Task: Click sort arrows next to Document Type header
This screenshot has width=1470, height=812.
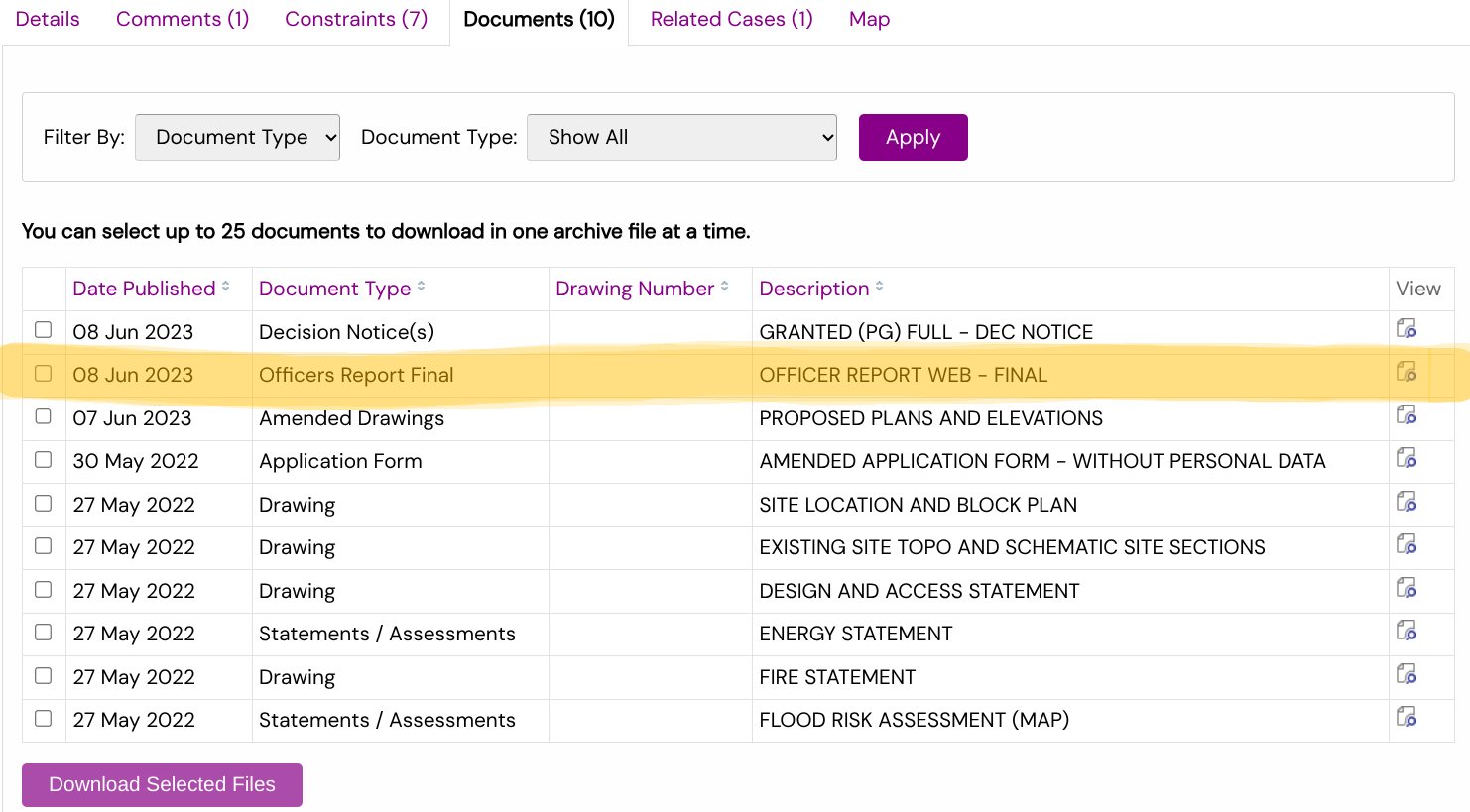Action: [421, 287]
